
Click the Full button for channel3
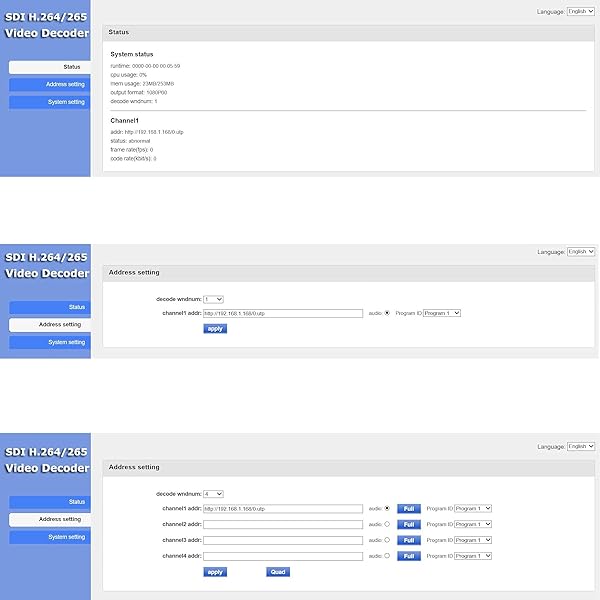coord(407,540)
